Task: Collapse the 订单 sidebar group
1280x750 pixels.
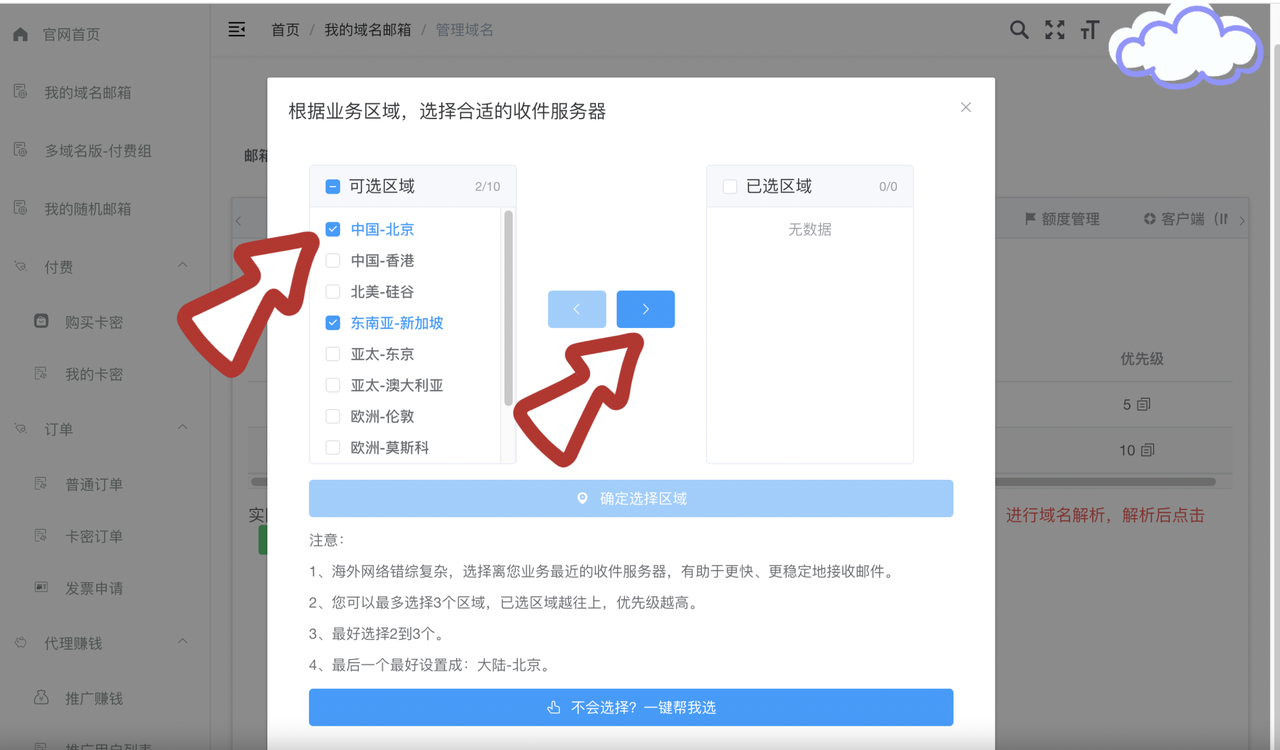Action: (182, 428)
